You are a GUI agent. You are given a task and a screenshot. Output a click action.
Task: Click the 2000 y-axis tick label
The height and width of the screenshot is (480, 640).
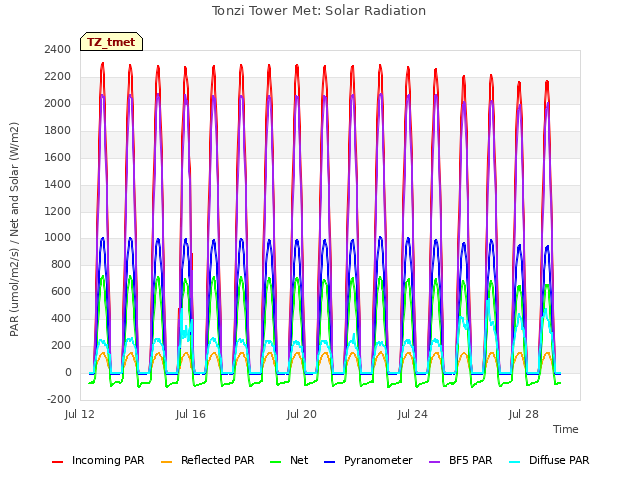58,103
